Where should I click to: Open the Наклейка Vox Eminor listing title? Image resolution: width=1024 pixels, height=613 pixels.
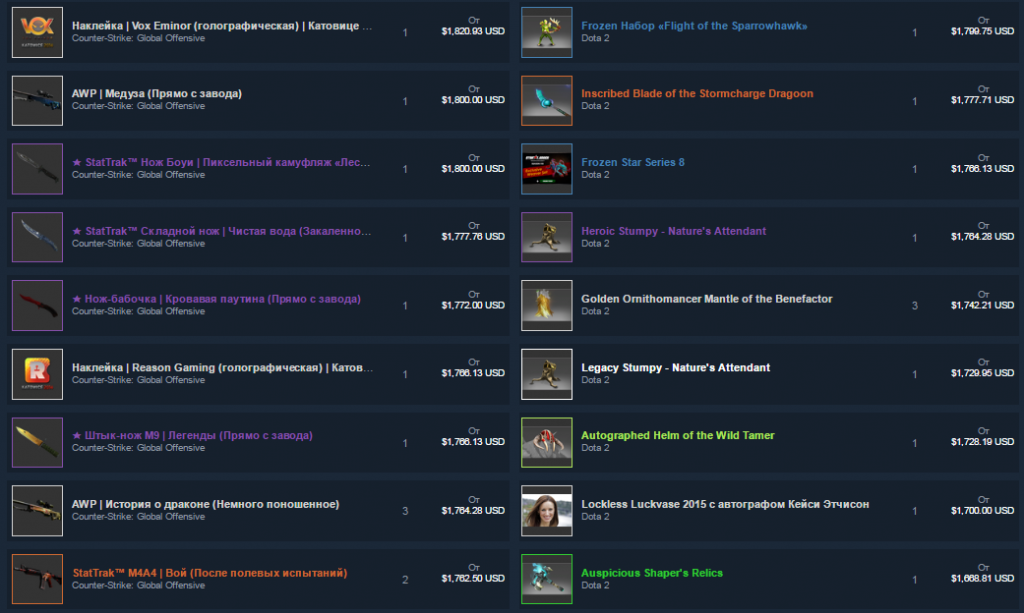click(222, 25)
